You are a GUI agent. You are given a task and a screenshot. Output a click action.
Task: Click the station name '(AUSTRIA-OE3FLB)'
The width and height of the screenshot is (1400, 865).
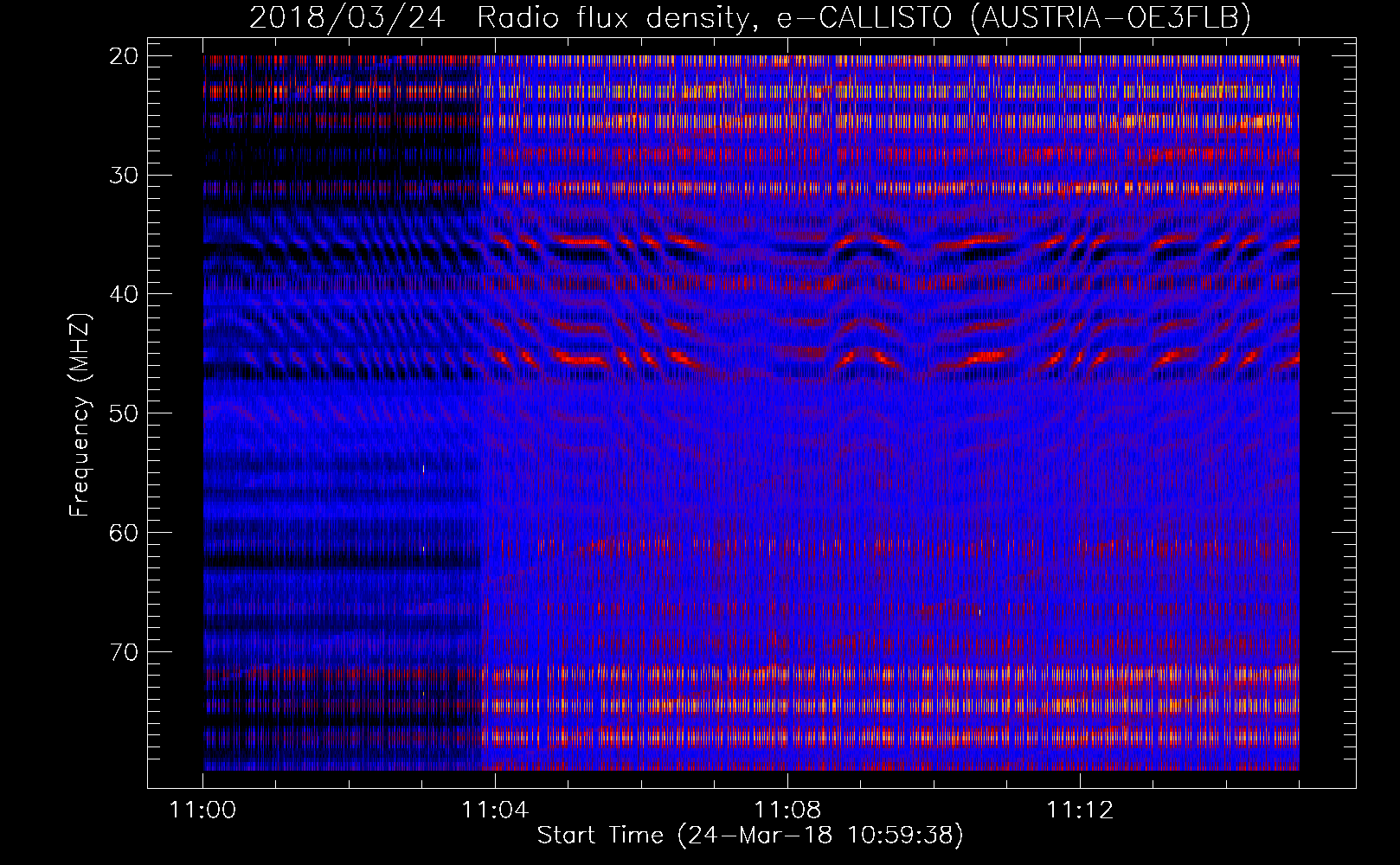tap(1111, 18)
